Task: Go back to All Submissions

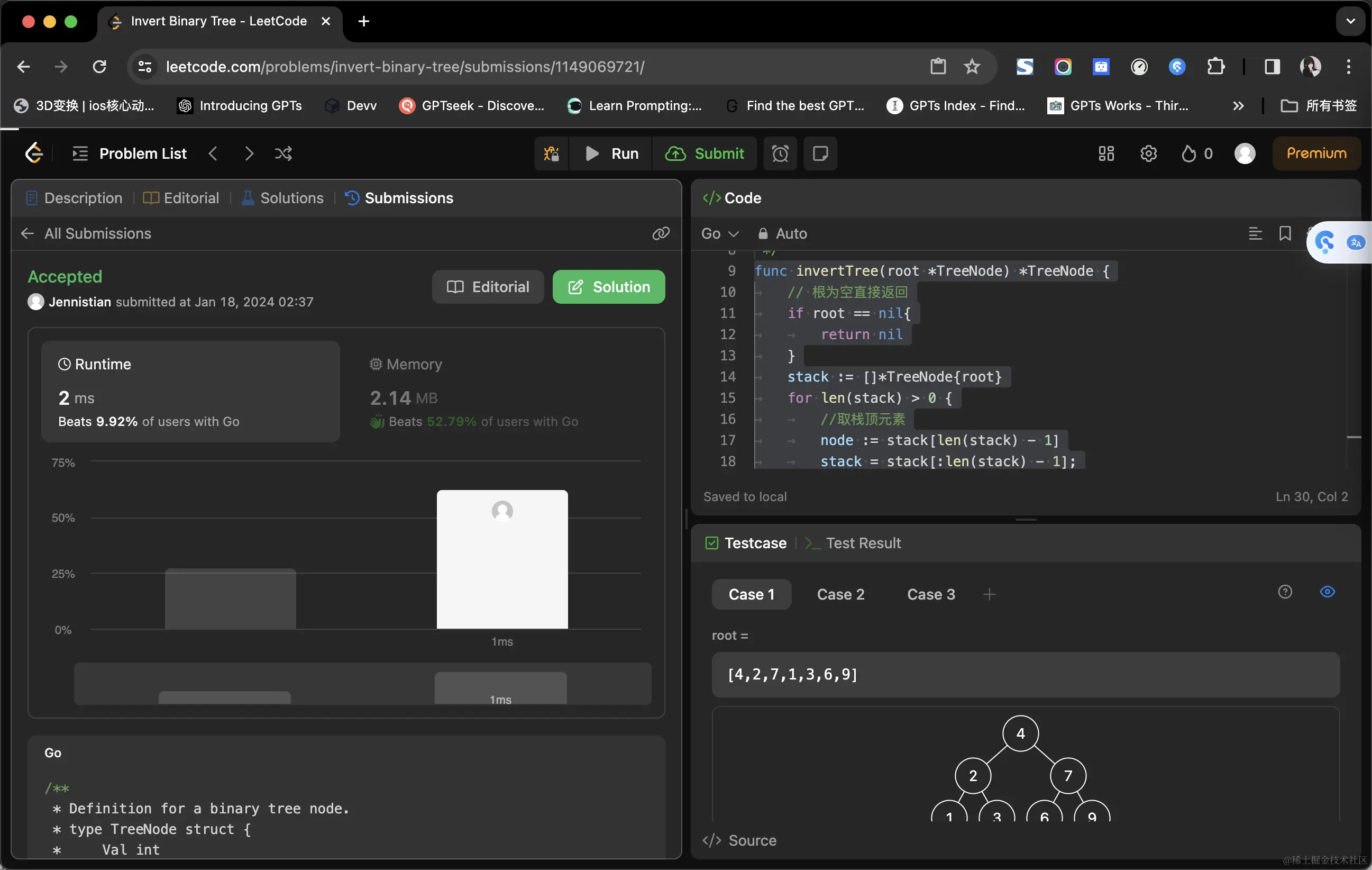Action: [x=87, y=233]
